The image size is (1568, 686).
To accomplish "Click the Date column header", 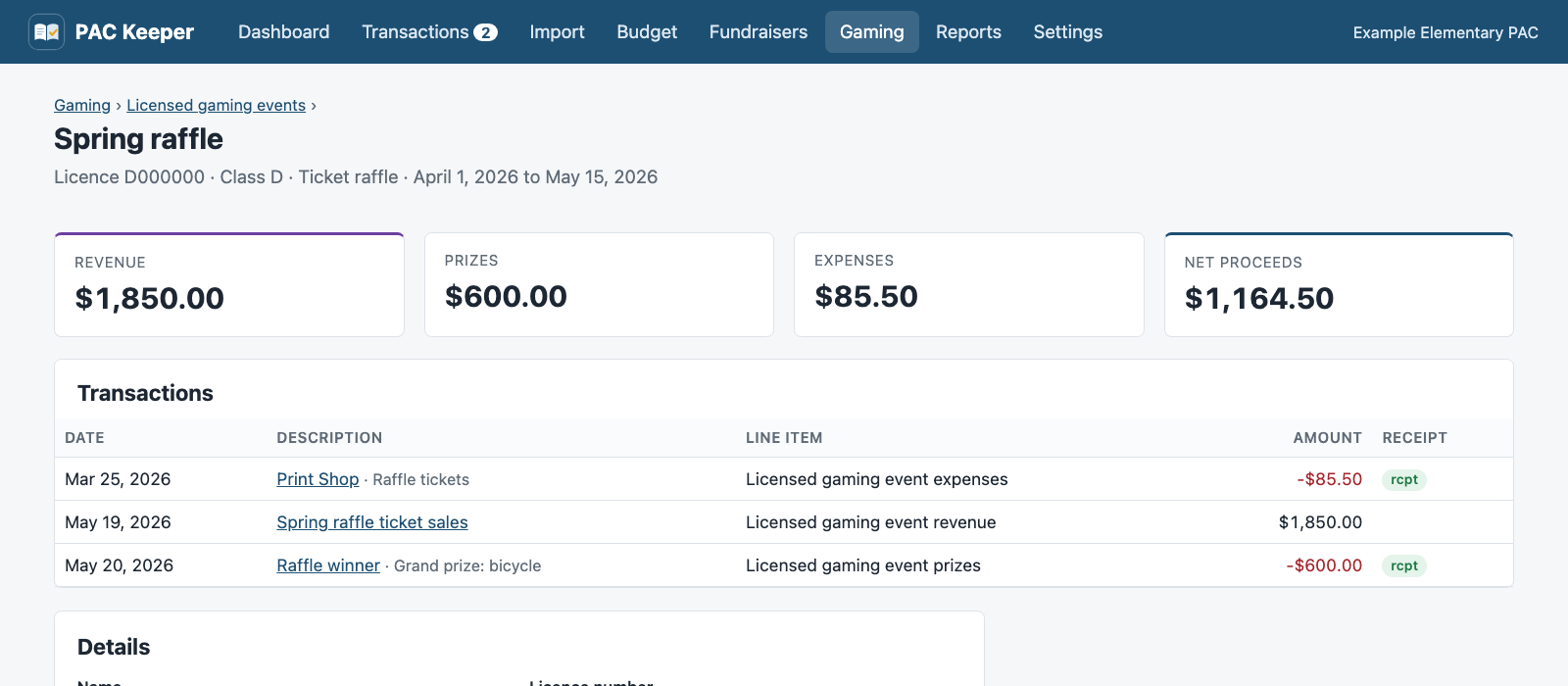I will pyautogui.click(x=84, y=438).
